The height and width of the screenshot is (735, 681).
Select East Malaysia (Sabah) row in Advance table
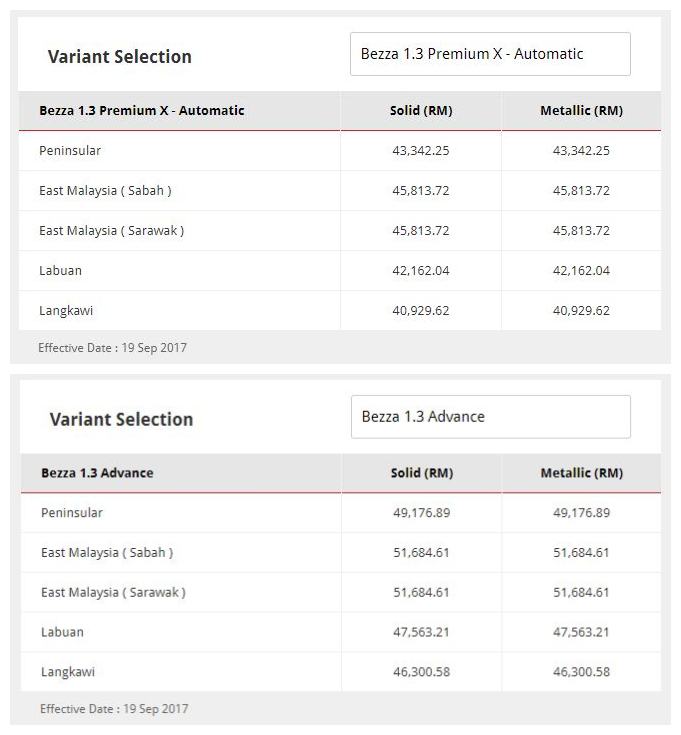107,553
